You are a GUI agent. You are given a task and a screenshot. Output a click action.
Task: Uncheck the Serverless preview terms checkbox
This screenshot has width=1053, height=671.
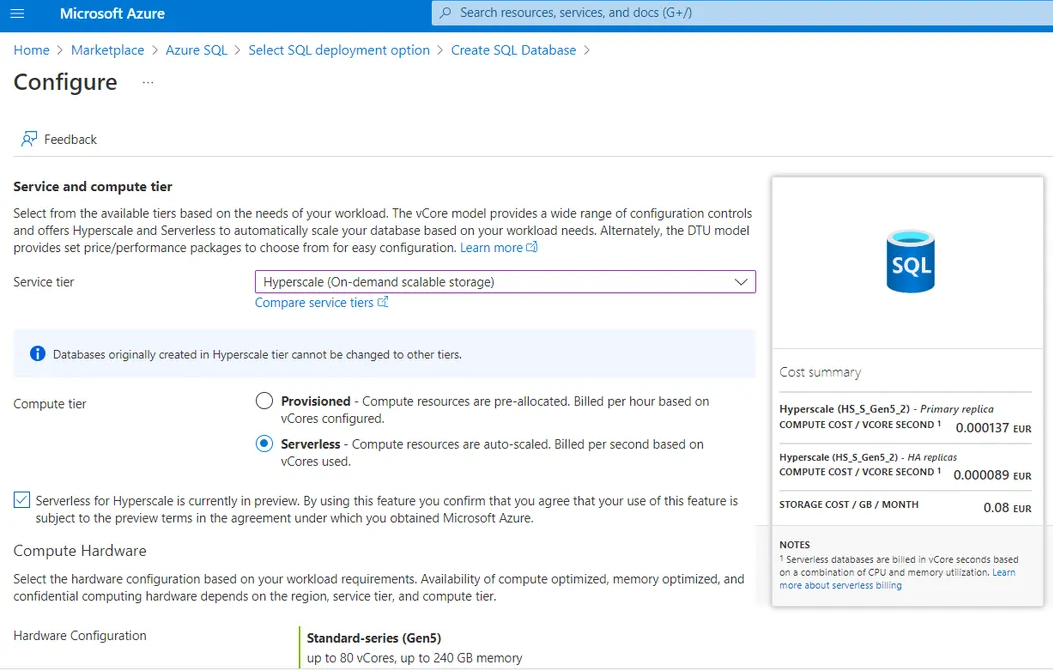pyautogui.click(x=22, y=500)
